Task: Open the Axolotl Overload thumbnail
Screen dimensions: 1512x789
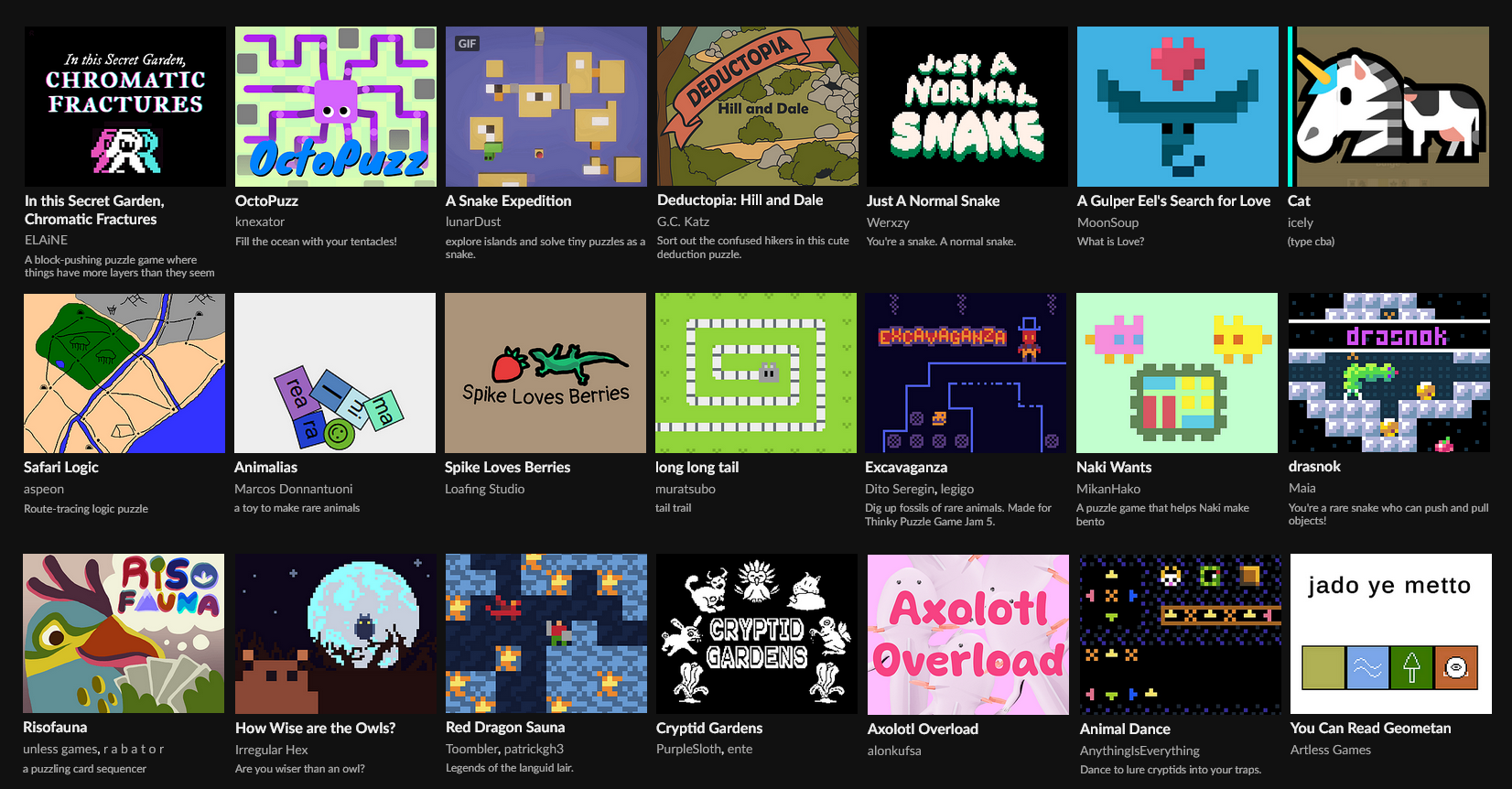Action: (968, 634)
